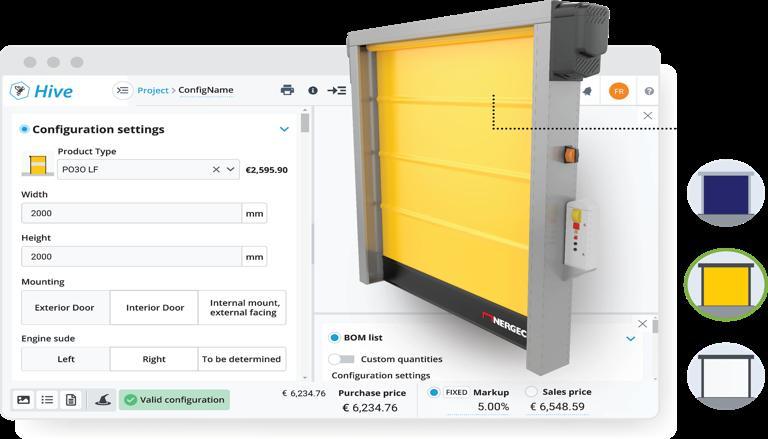The width and height of the screenshot is (768, 439).
Task: Click the € 6,234.76 purchase price value
Action: (x=370, y=408)
